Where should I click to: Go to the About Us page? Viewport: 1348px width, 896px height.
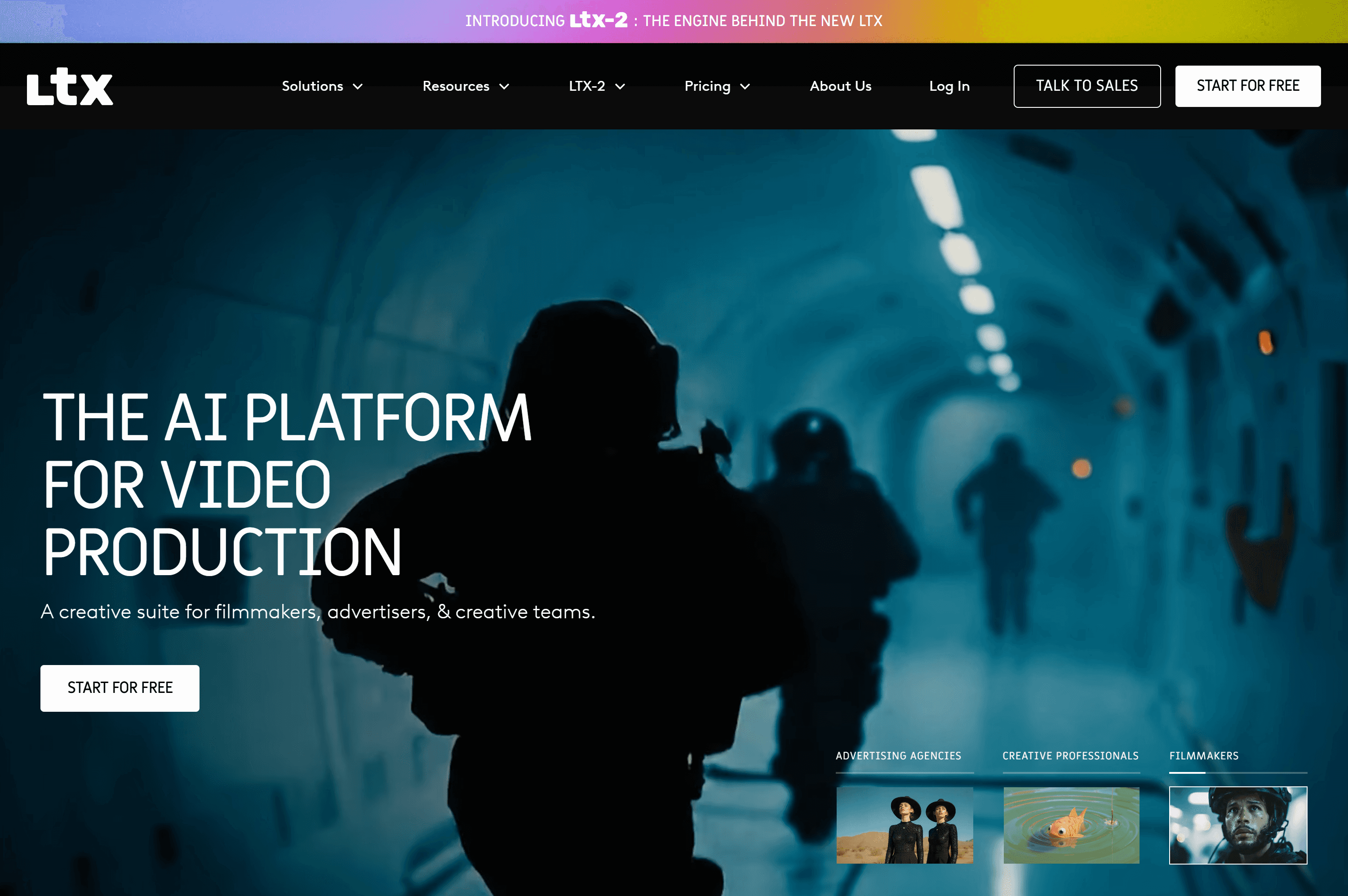(840, 86)
